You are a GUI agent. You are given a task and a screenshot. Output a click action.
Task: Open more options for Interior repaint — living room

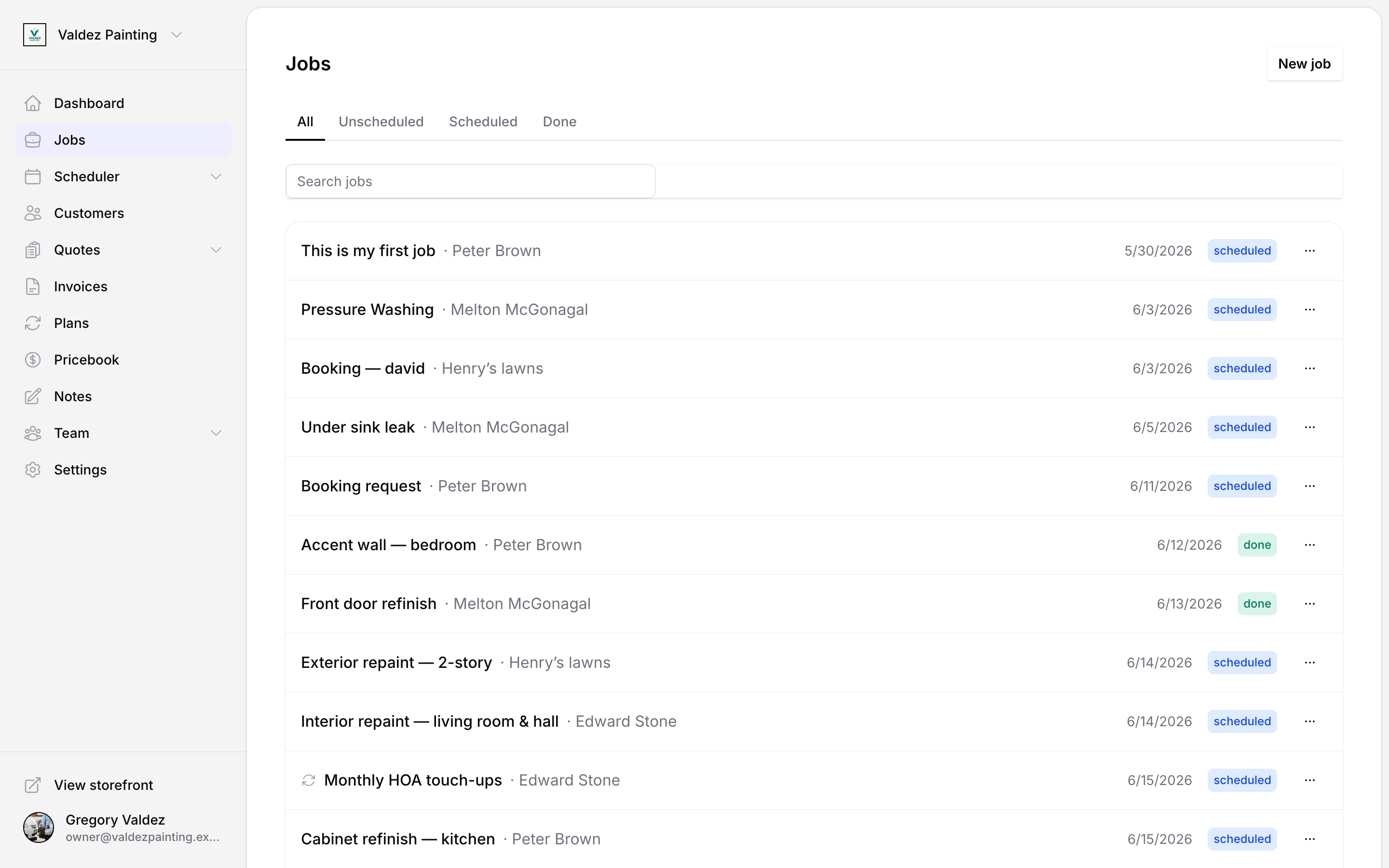point(1310,721)
